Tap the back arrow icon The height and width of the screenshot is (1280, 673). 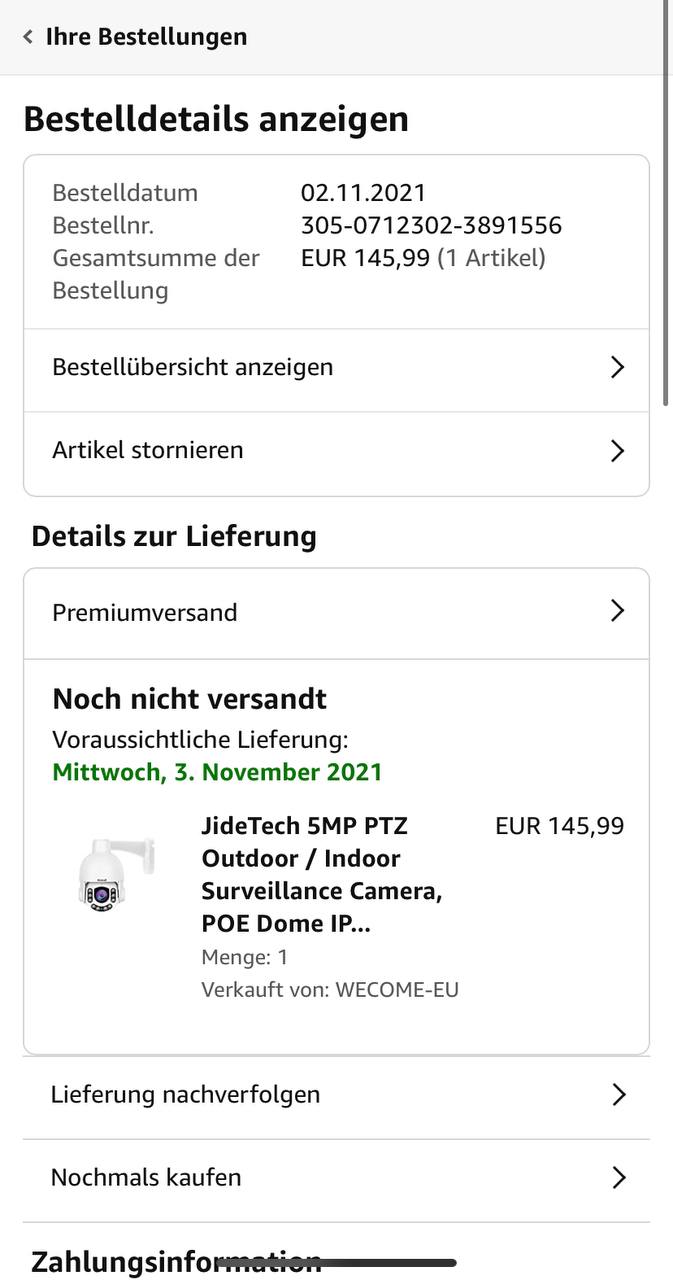pos(28,37)
